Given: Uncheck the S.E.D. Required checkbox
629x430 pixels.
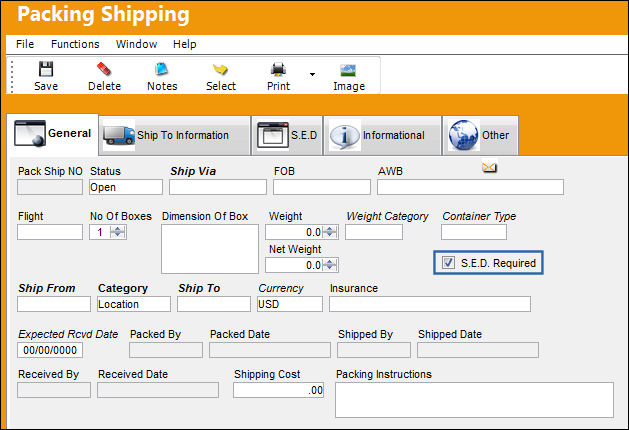Looking at the screenshot, I should tap(448, 263).
